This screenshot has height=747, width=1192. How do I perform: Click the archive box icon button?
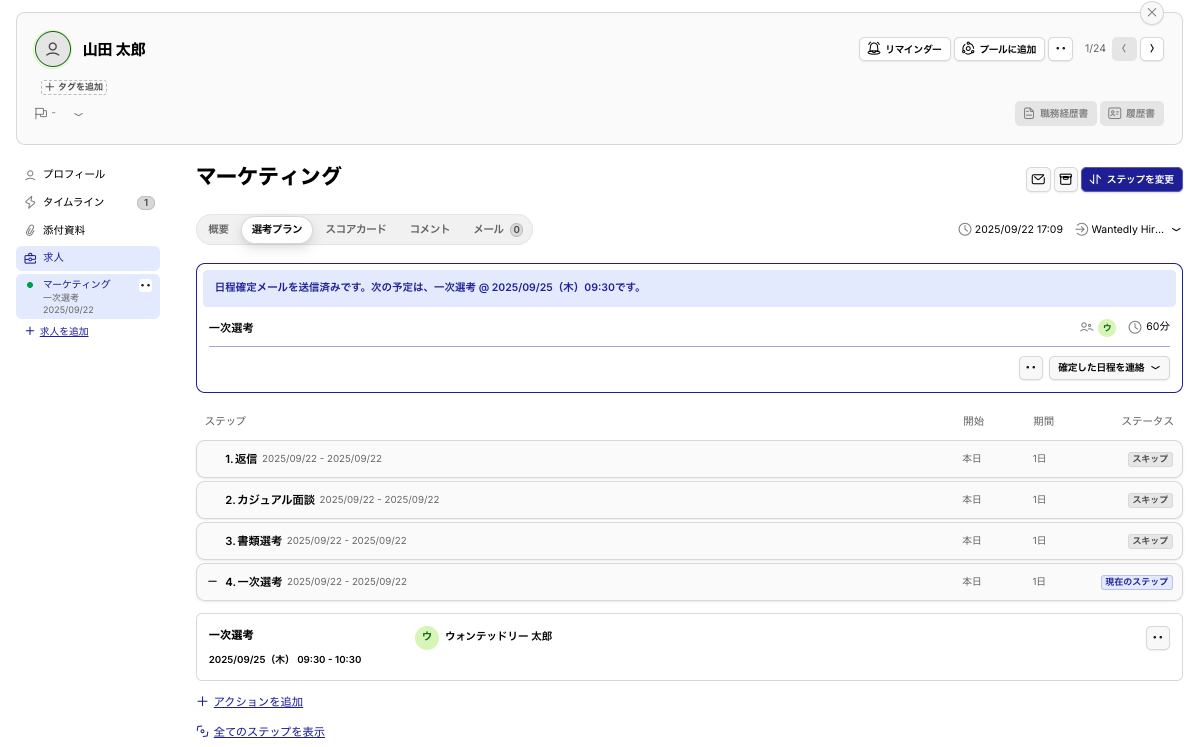click(x=1066, y=179)
